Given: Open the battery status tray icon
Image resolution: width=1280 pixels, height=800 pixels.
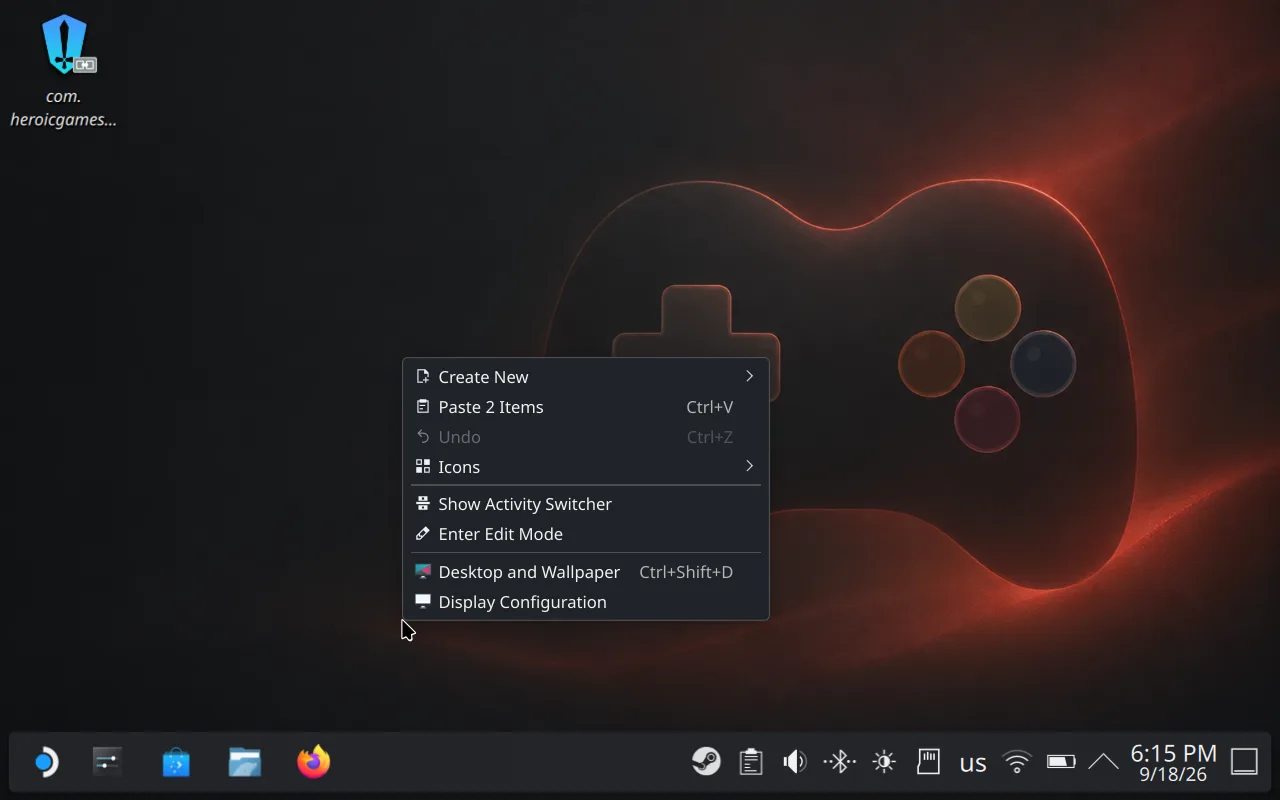Looking at the screenshot, I should [1061, 762].
